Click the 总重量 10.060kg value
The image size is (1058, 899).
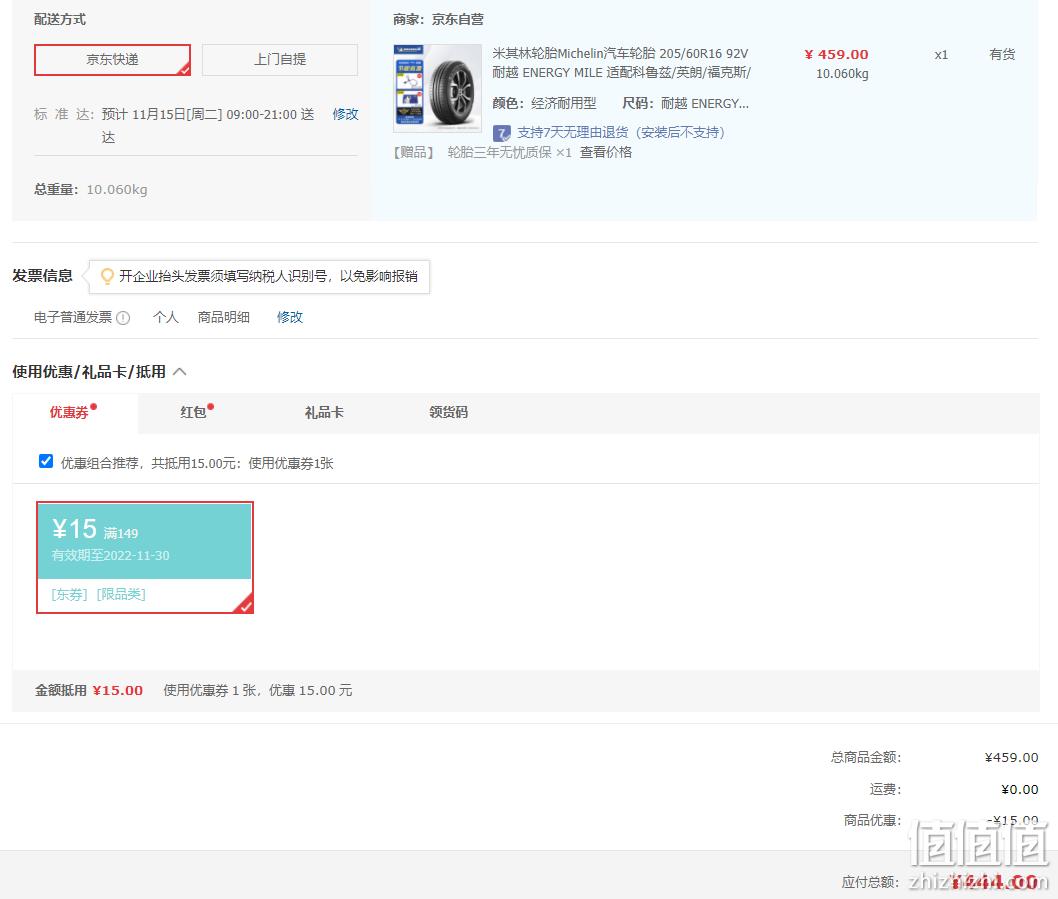(x=117, y=190)
